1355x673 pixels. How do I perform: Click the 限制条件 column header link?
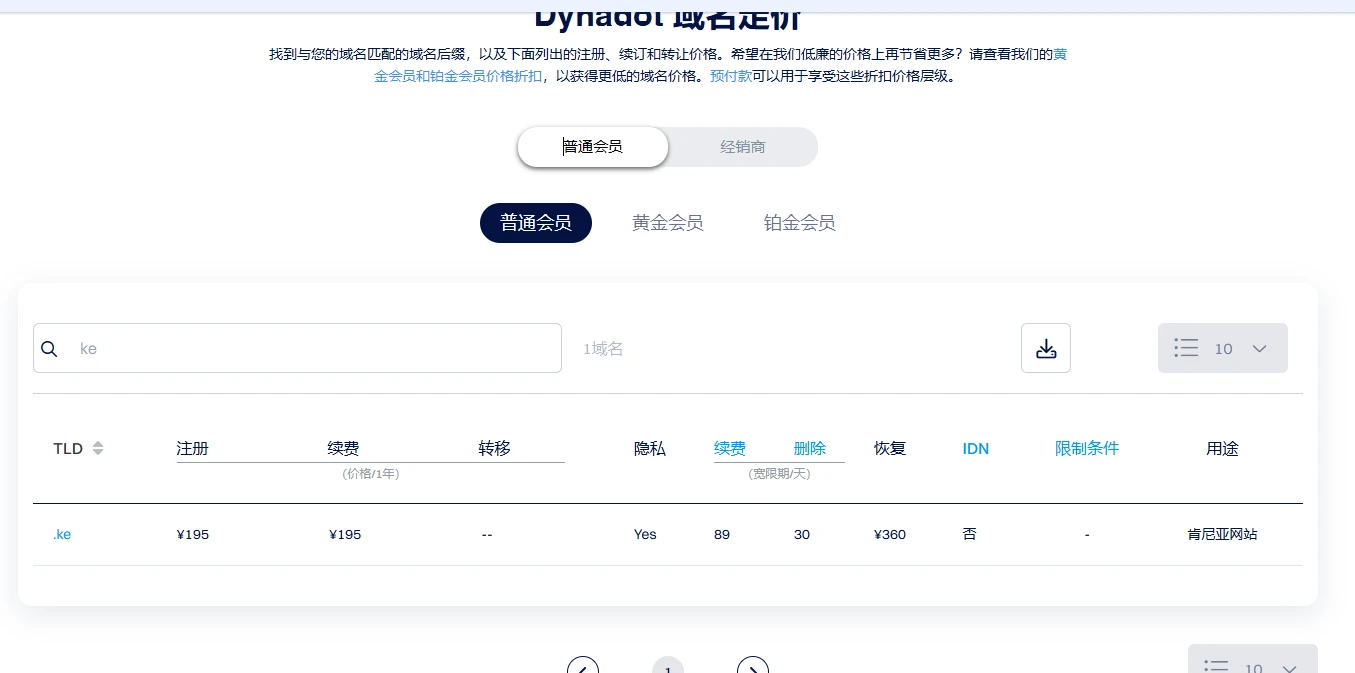click(x=1086, y=449)
